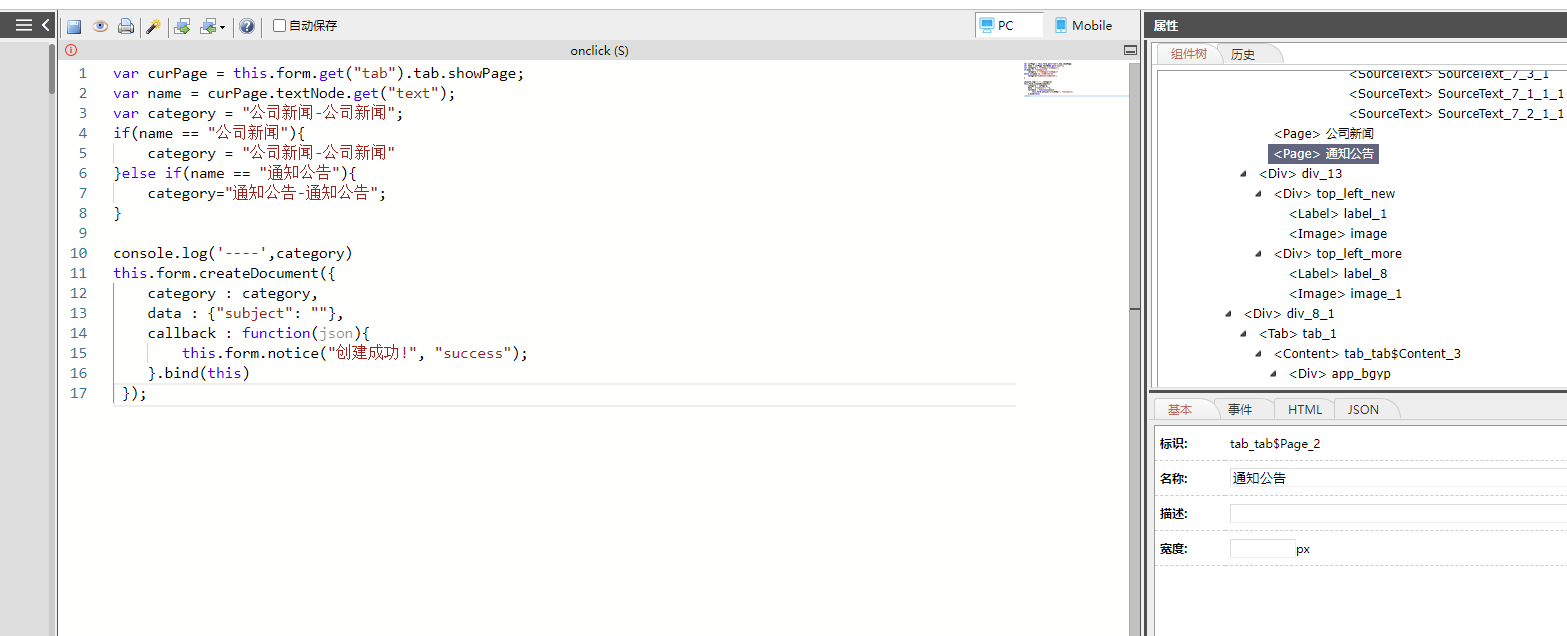Collapse the left sidebar with the chevron
Screen dimensions: 1567x636
[x=46, y=25]
